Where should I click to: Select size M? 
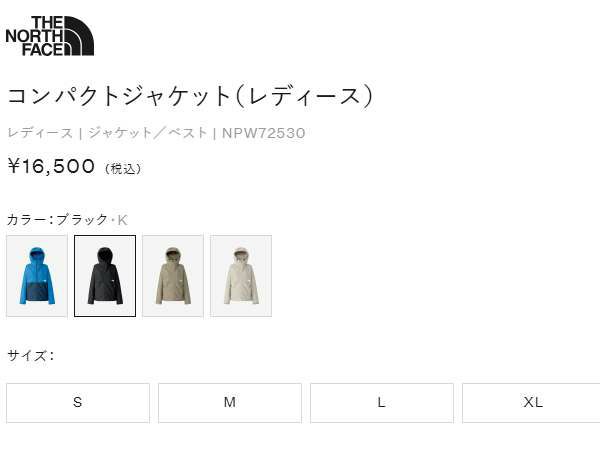(230, 403)
